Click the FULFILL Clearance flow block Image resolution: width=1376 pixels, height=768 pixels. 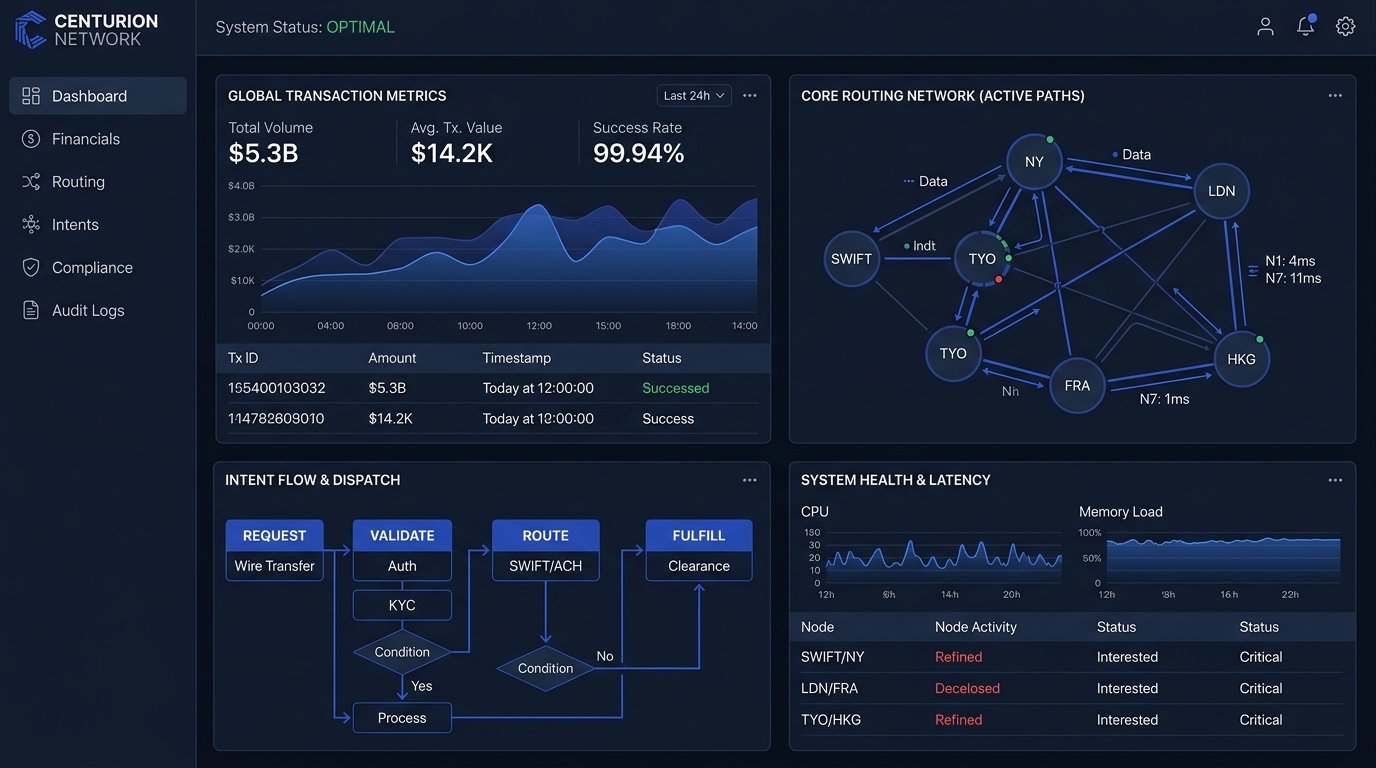tap(699, 550)
